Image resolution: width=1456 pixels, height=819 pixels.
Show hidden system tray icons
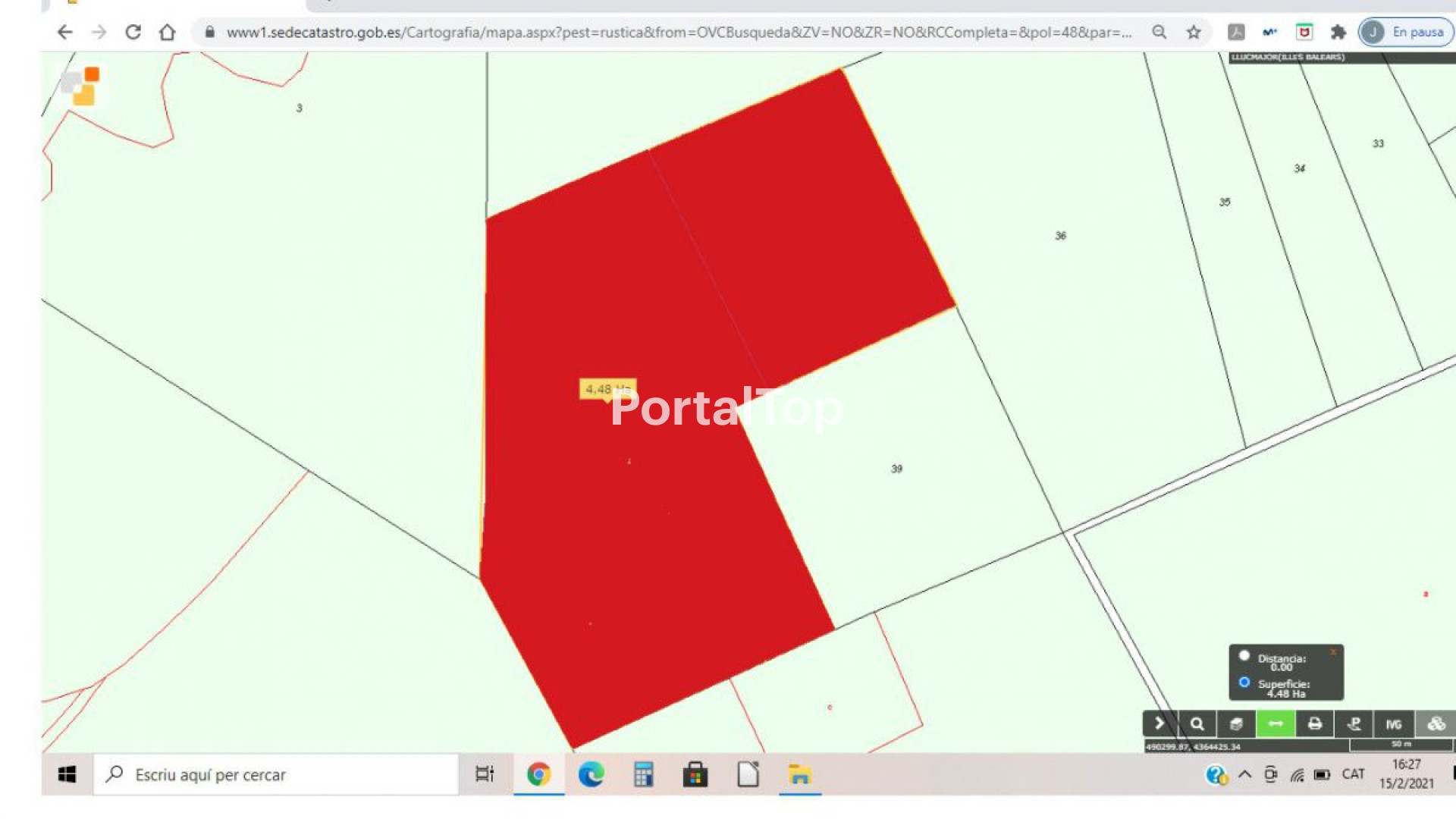1244,774
